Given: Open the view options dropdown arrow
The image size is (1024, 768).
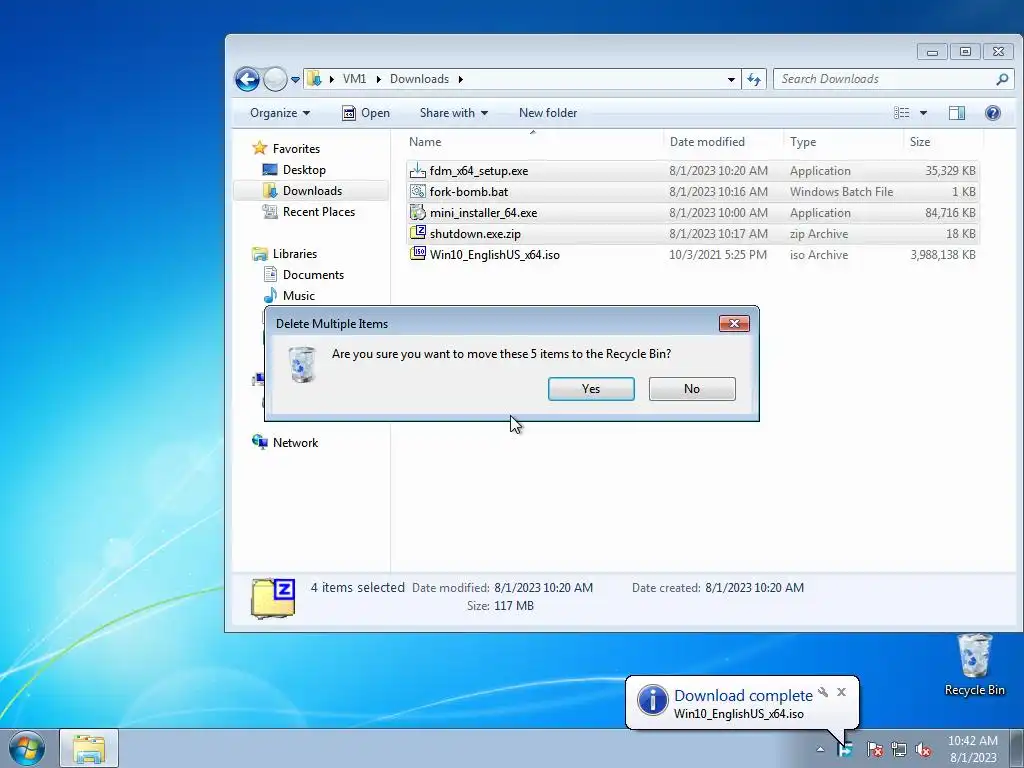Looking at the screenshot, I should coord(923,113).
